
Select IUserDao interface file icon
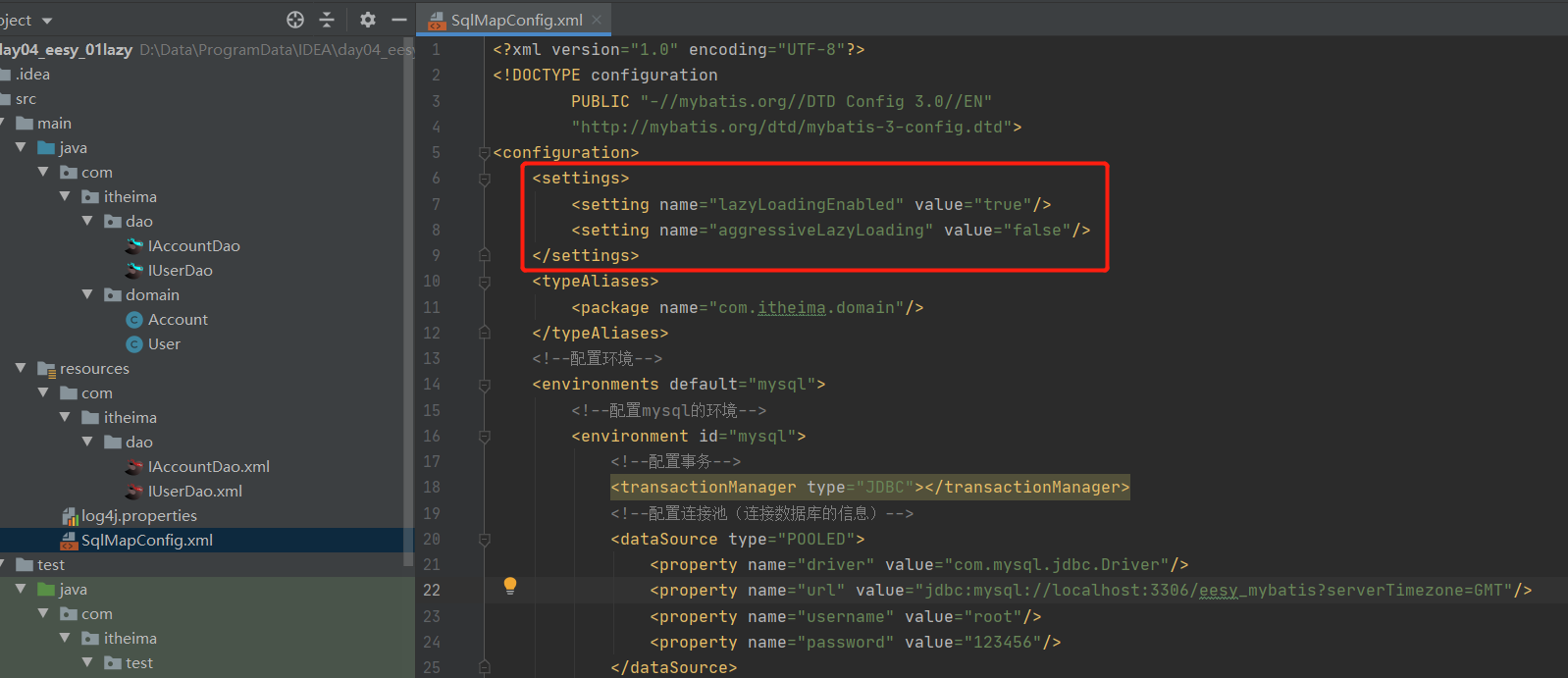tap(135, 270)
